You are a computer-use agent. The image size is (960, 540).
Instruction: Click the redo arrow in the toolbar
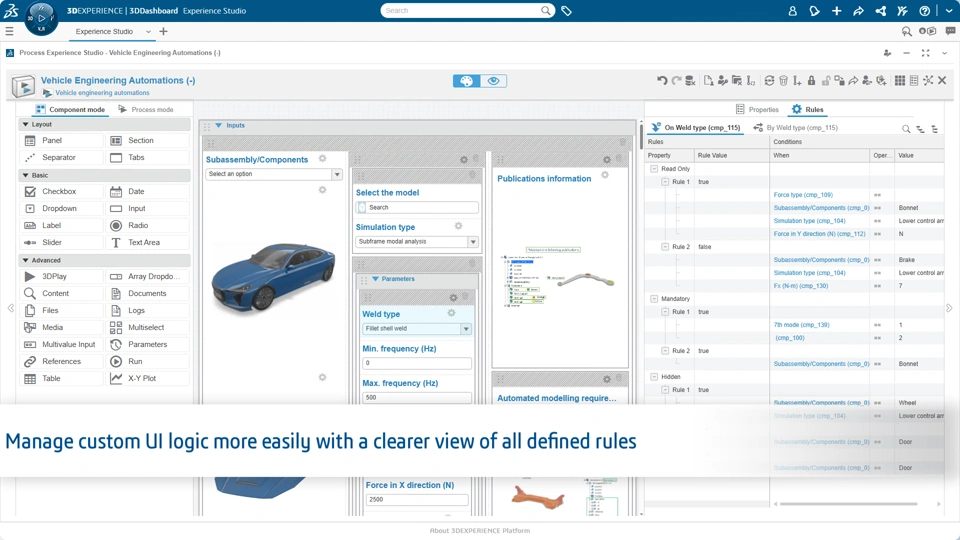coord(676,80)
